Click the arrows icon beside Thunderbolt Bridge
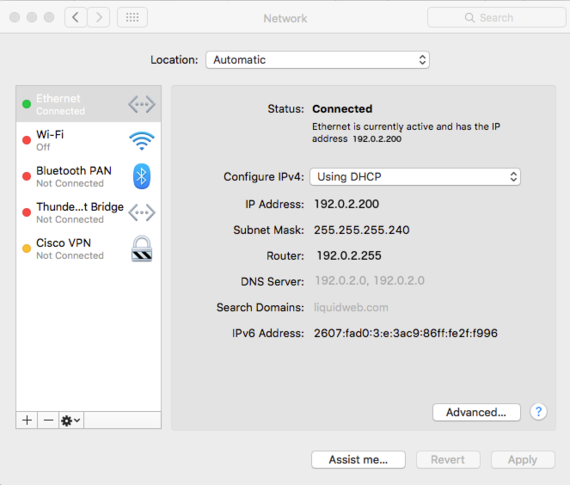Viewport: 570px width, 485px height. pyautogui.click(x=141, y=213)
